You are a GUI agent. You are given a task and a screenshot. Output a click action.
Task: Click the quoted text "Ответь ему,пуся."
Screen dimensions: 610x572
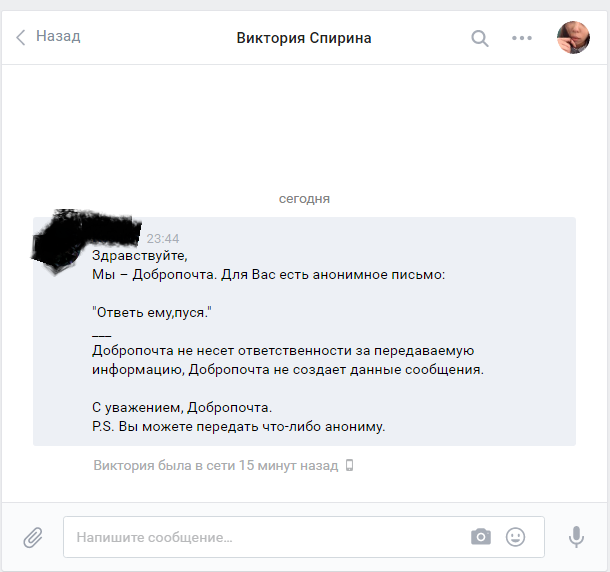tap(152, 312)
